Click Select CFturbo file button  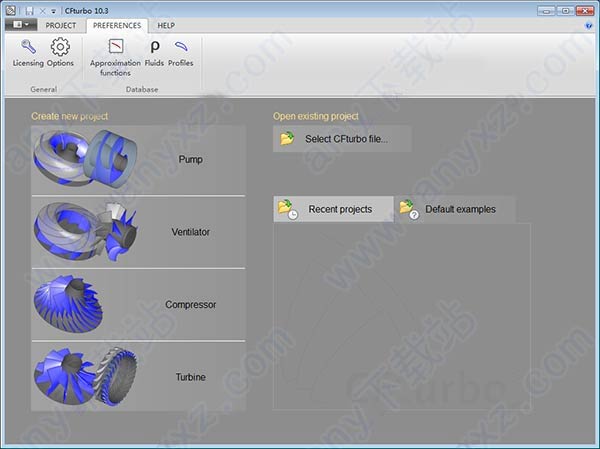click(x=342, y=139)
